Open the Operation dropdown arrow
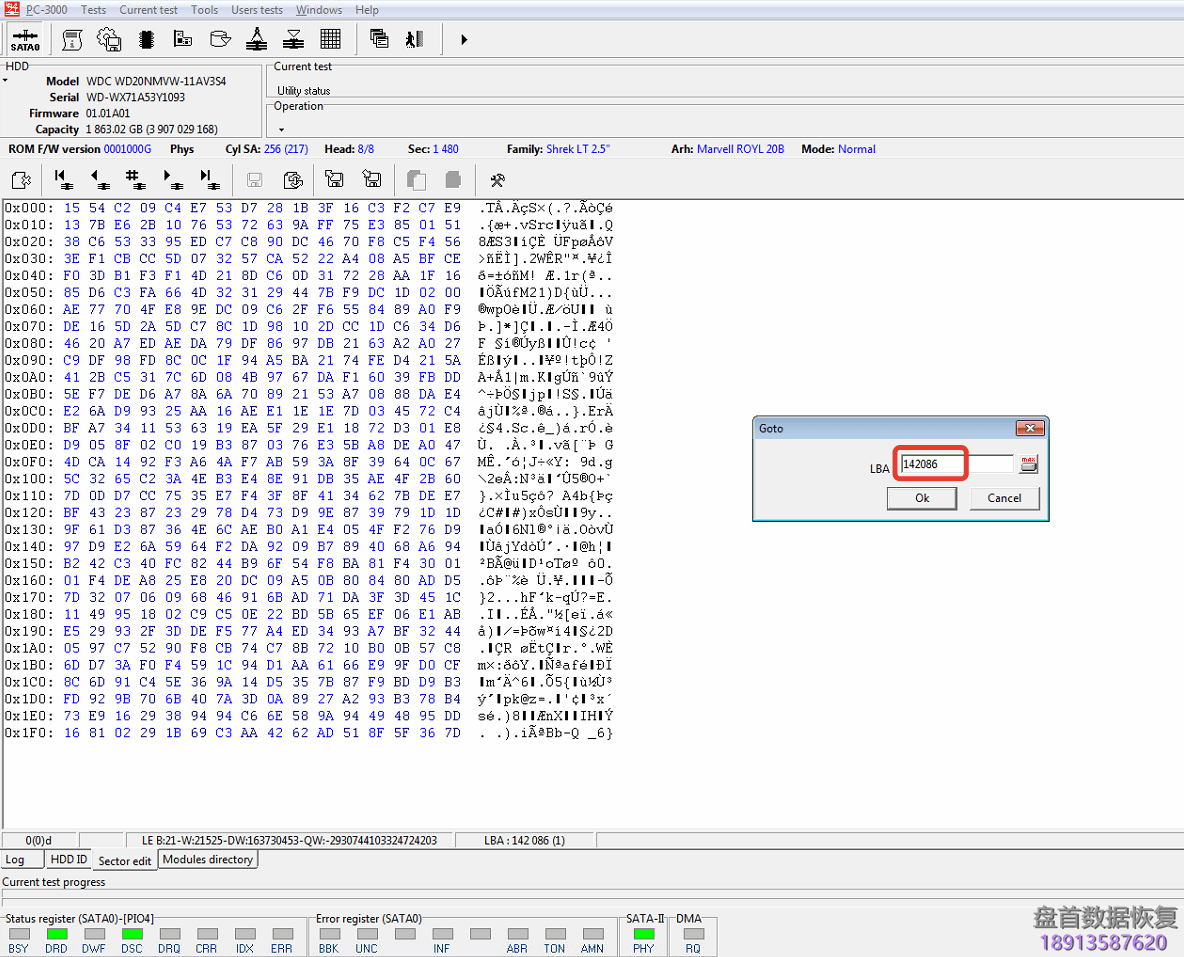The width and height of the screenshot is (1184, 957). tap(281, 129)
